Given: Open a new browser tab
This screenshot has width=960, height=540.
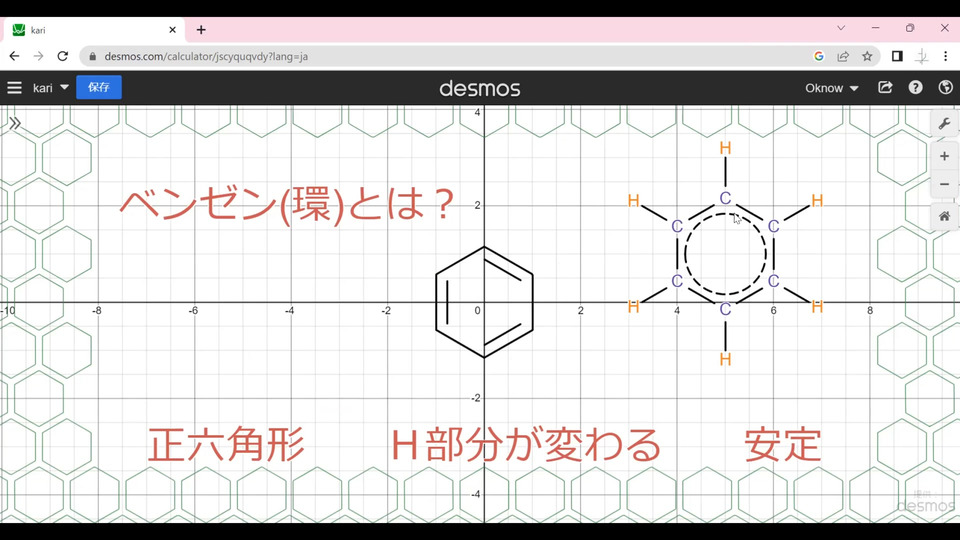Looking at the screenshot, I should 201,29.
